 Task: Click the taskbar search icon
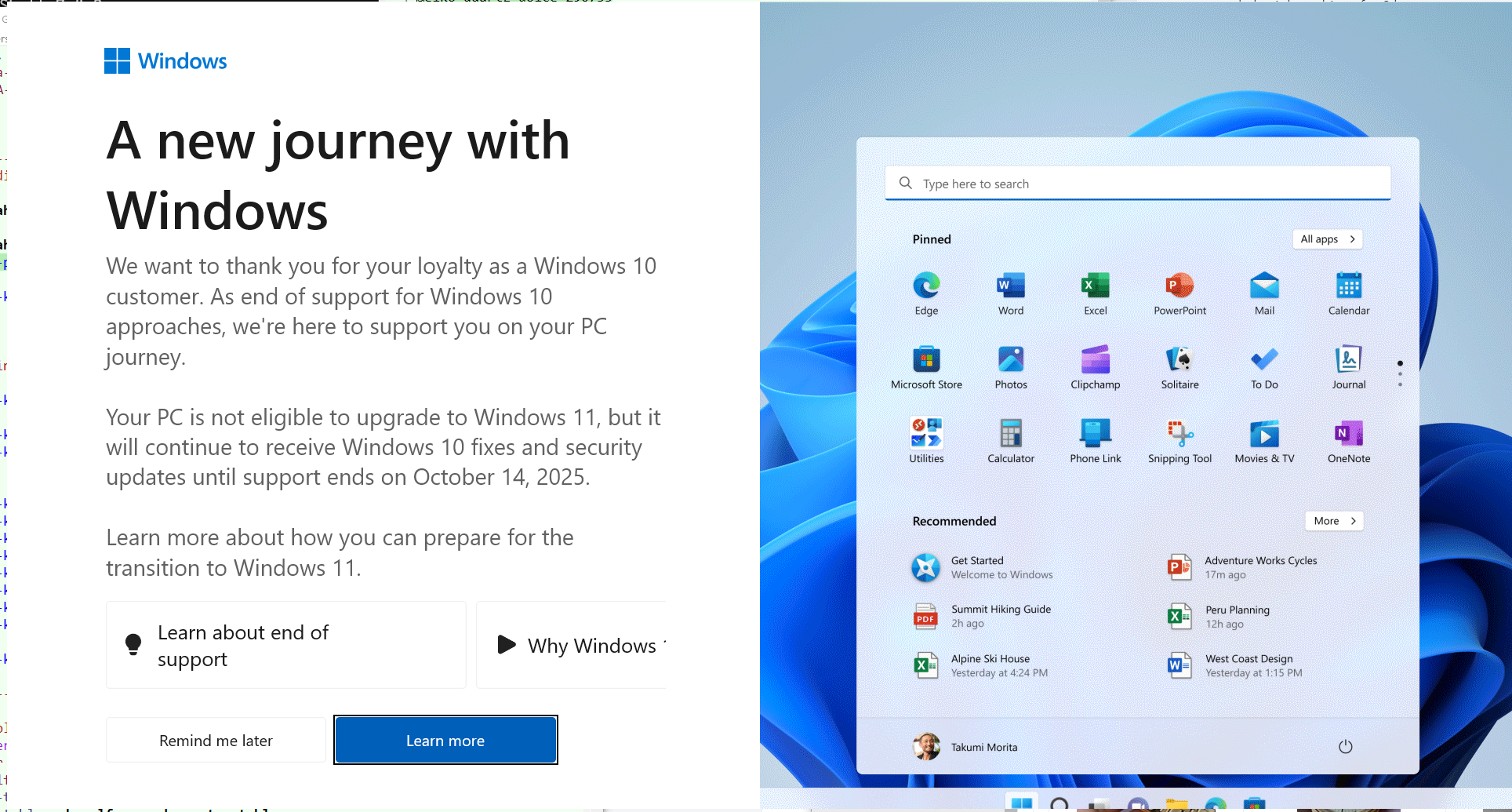(x=1059, y=804)
